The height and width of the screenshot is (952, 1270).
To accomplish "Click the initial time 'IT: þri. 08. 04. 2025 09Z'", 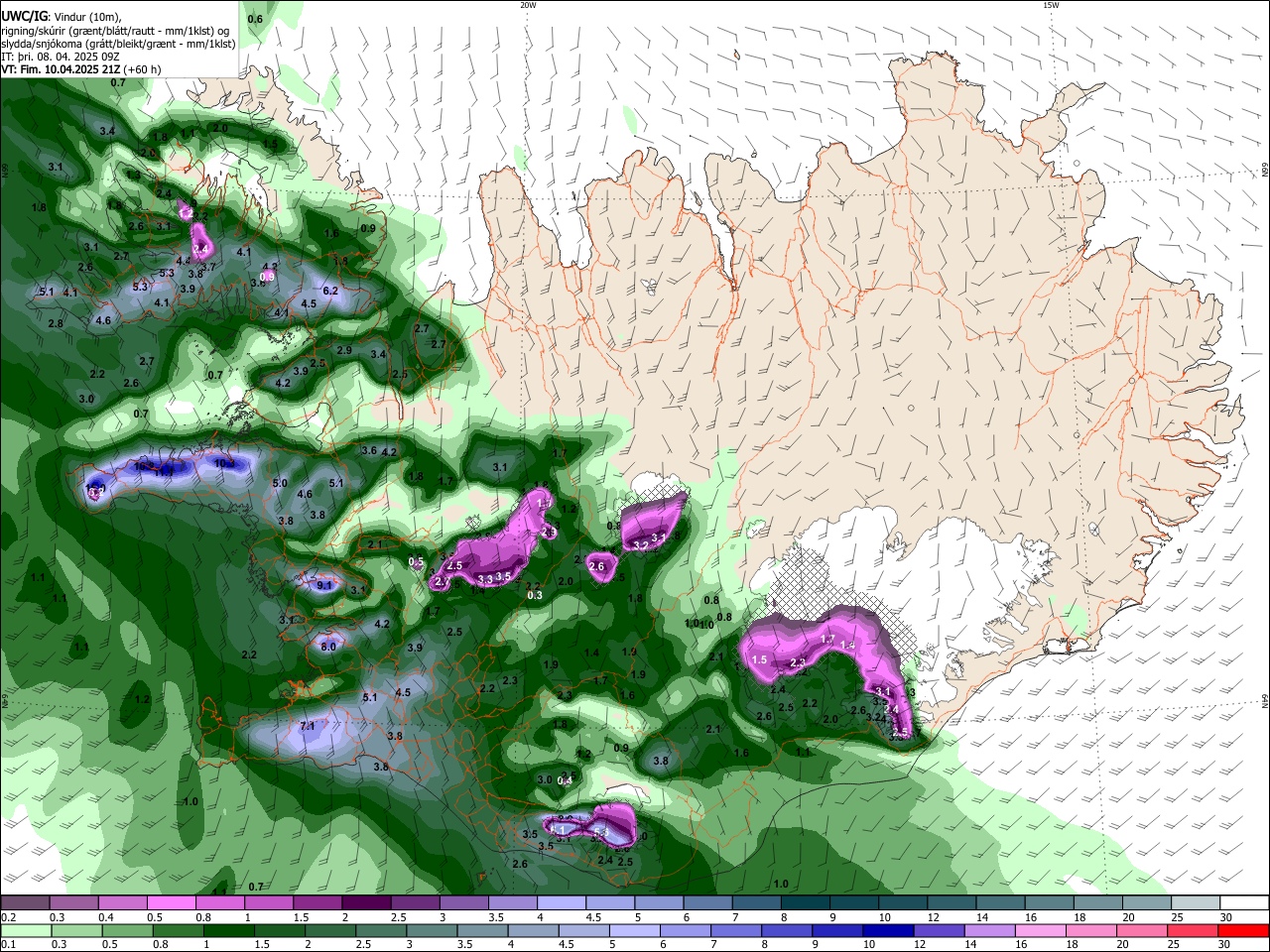I will pyautogui.click(x=61, y=57).
